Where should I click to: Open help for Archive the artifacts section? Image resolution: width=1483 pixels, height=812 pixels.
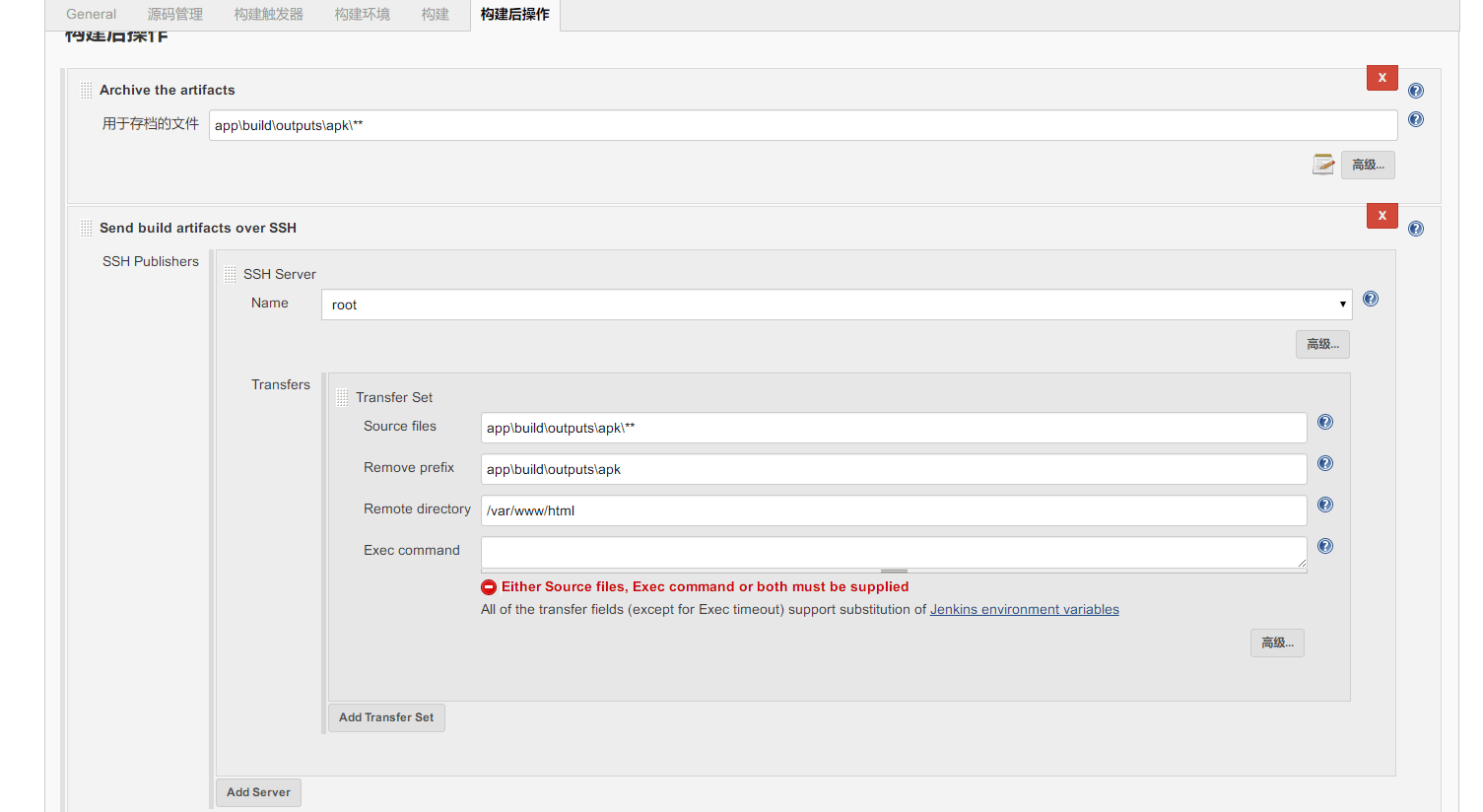coord(1416,91)
